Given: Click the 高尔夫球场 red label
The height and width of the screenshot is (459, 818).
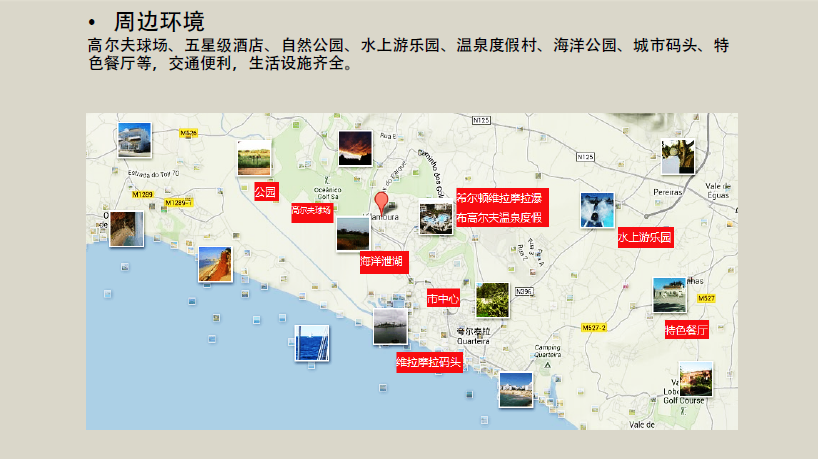Looking at the screenshot, I should 312,212.
